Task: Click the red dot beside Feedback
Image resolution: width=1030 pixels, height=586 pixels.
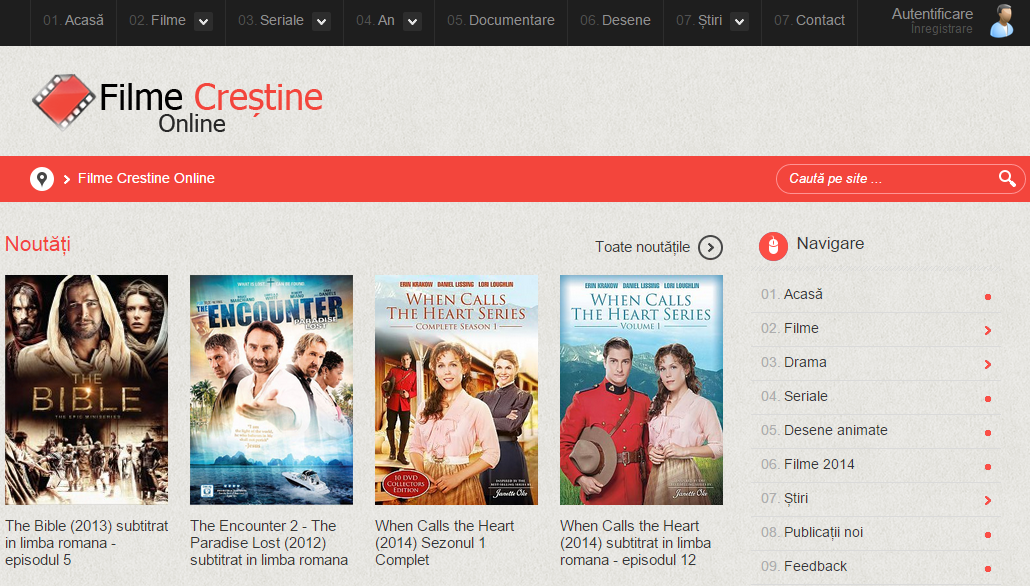Action: point(987,569)
